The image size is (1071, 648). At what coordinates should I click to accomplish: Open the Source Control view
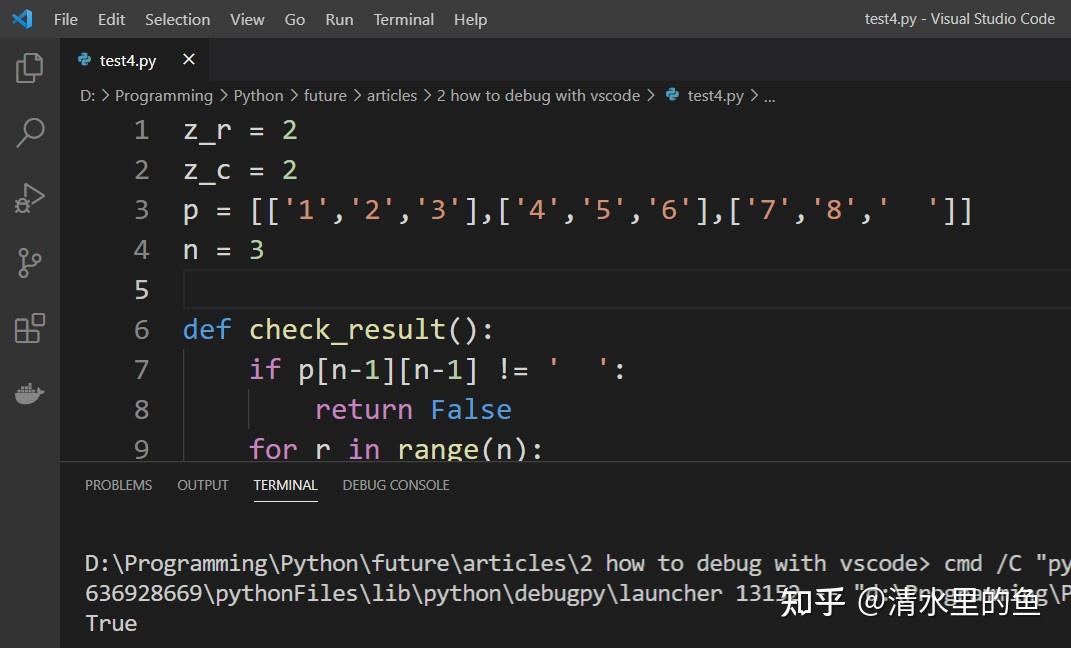tap(29, 263)
